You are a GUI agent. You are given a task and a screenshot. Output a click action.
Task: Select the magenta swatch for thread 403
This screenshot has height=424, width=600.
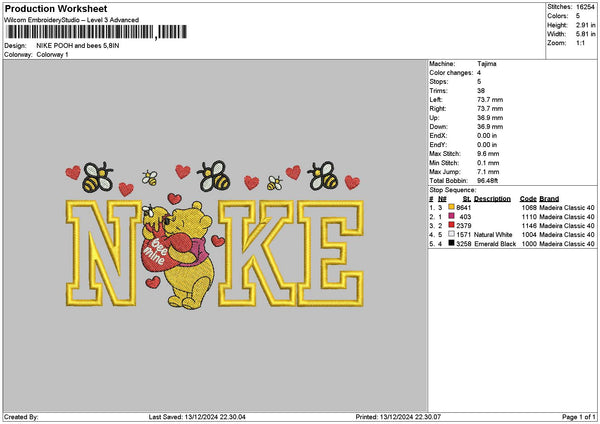tap(452, 216)
